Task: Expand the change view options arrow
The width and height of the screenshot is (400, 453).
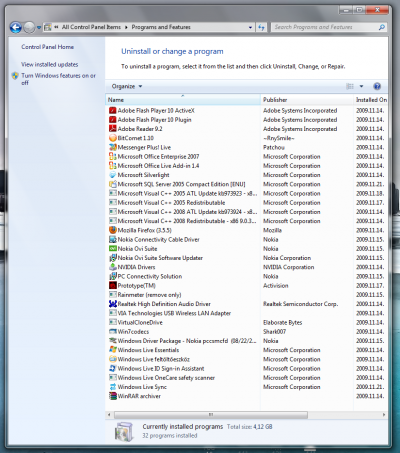Action: click(x=361, y=86)
